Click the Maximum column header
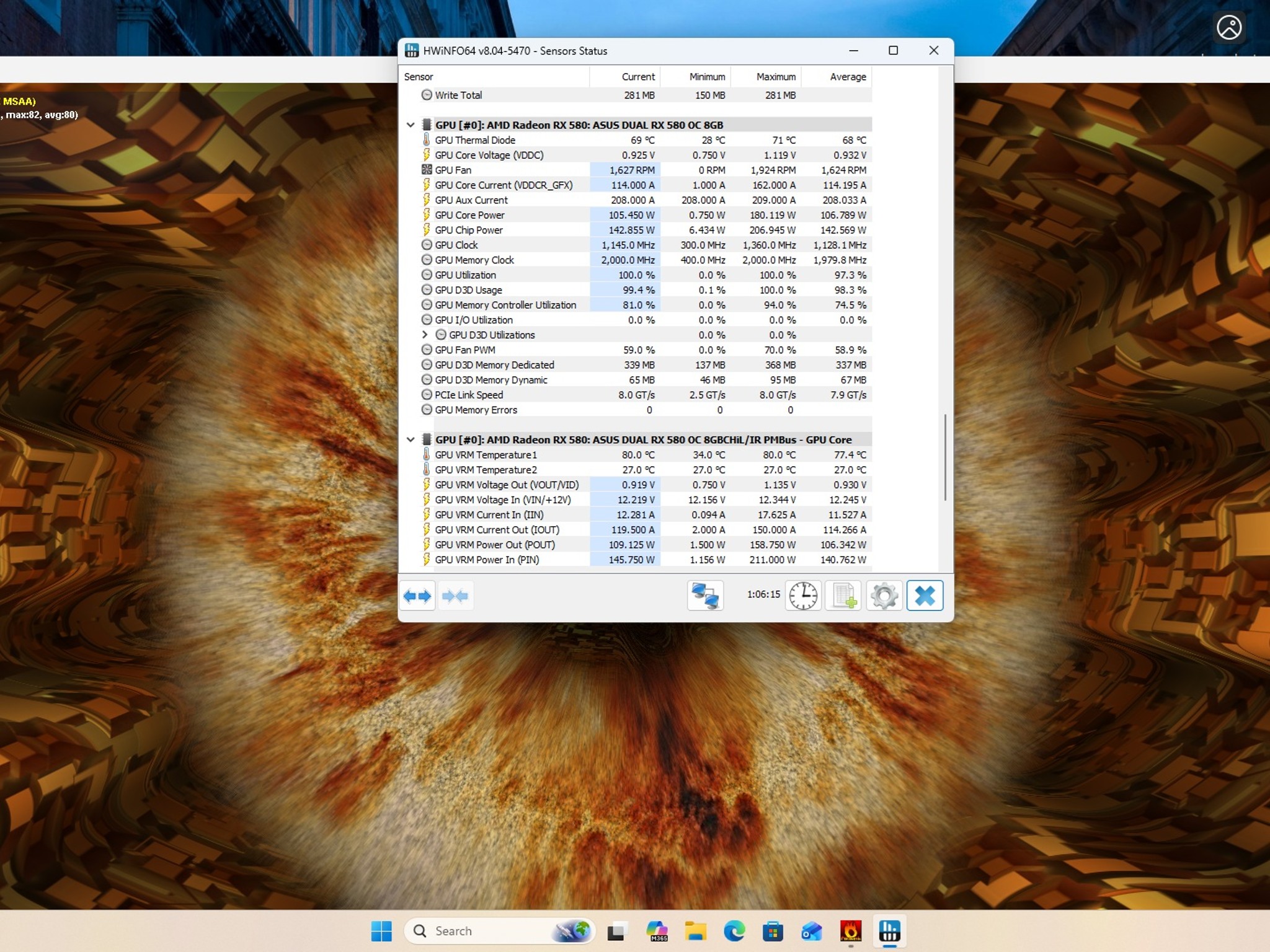The image size is (1270, 952). [x=766, y=77]
